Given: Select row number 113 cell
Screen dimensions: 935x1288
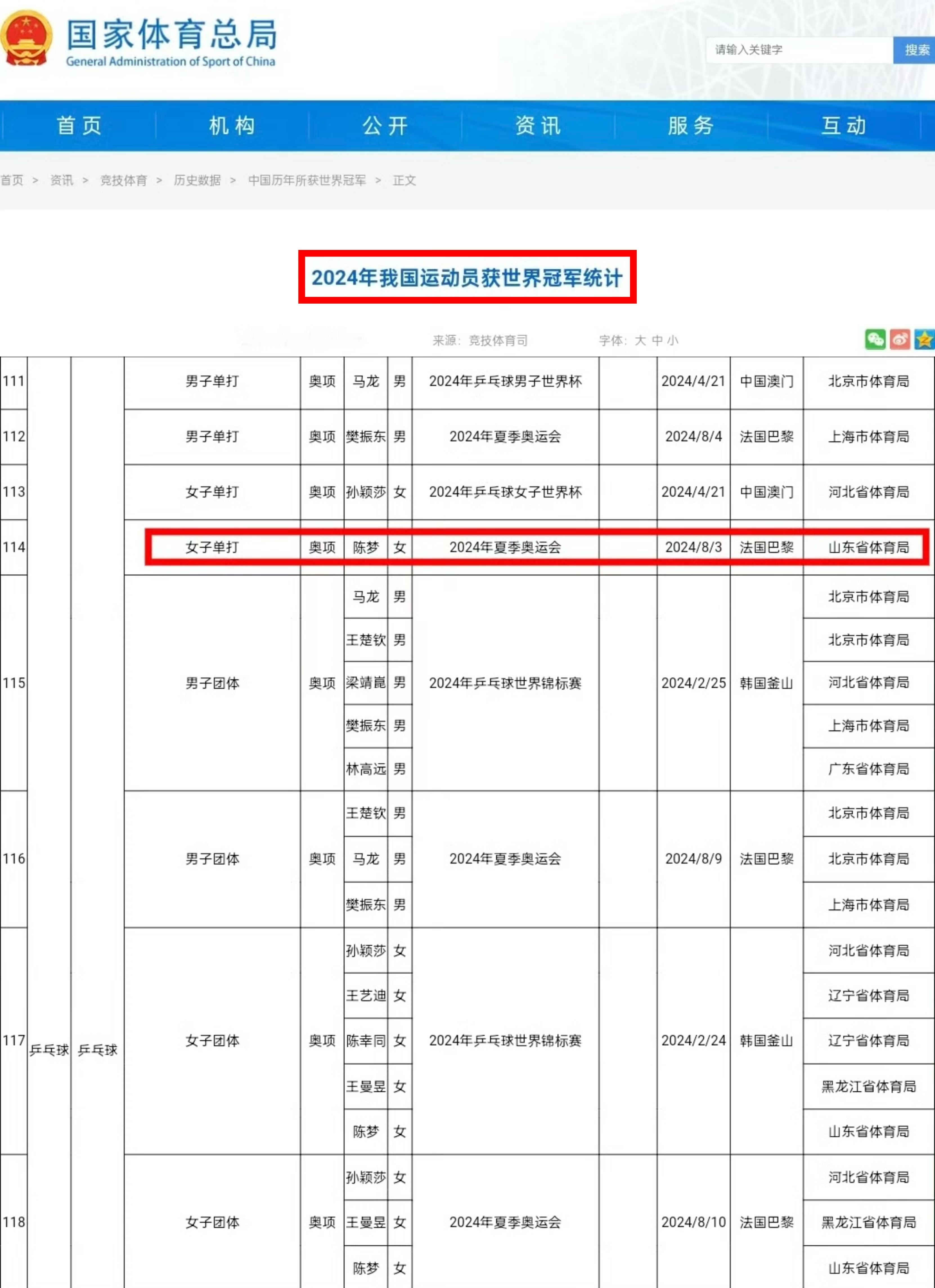Looking at the screenshot, I should point(14,492).
